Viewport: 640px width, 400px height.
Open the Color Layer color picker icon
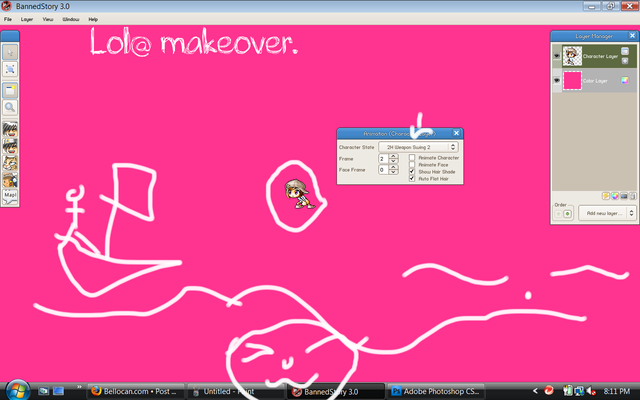click(625, 80)
